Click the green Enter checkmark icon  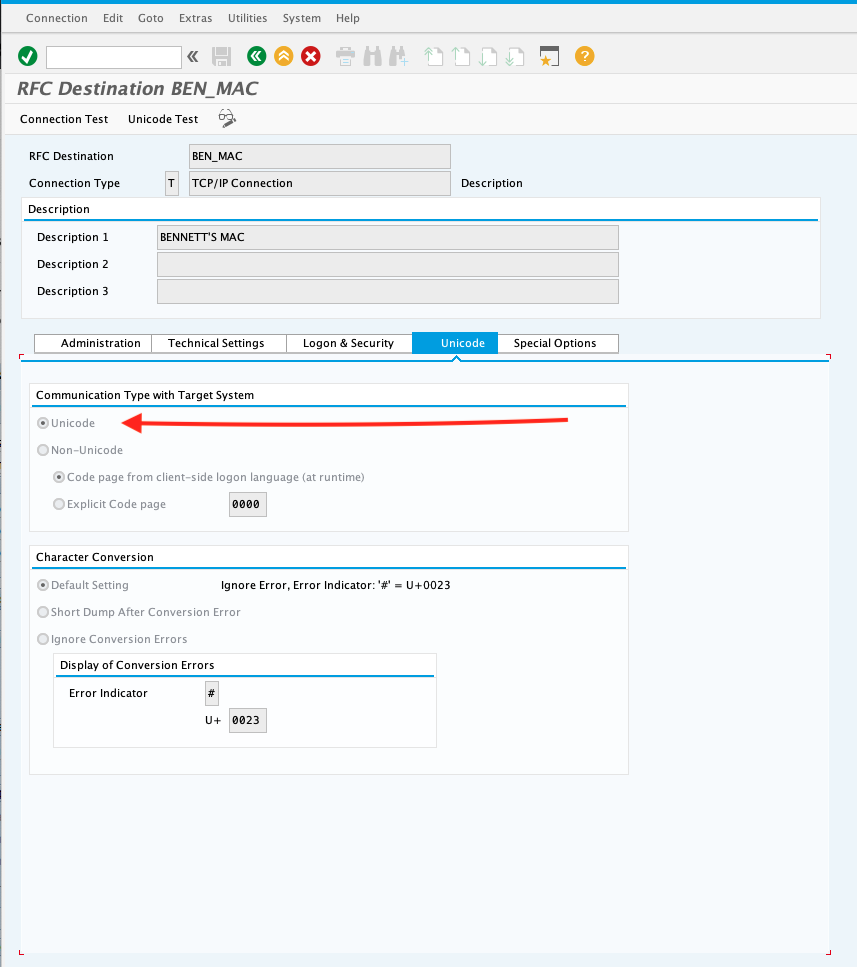tap(28, 56)
